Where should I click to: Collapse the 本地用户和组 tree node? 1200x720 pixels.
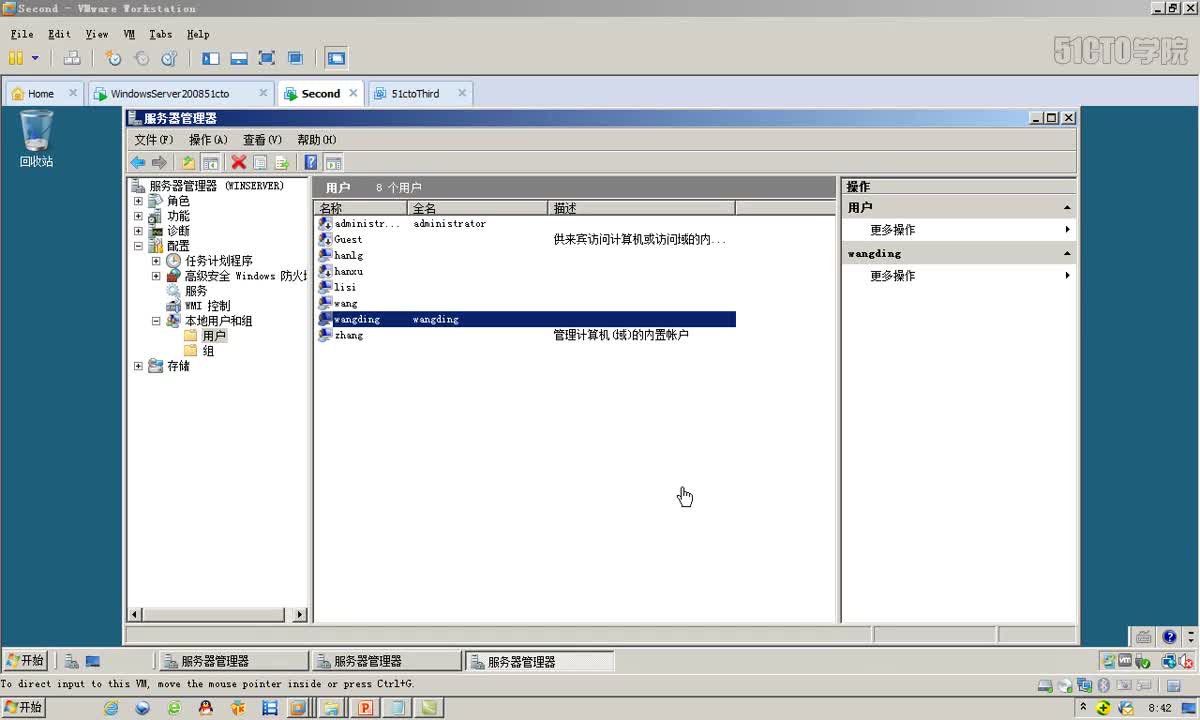(156, 321)
